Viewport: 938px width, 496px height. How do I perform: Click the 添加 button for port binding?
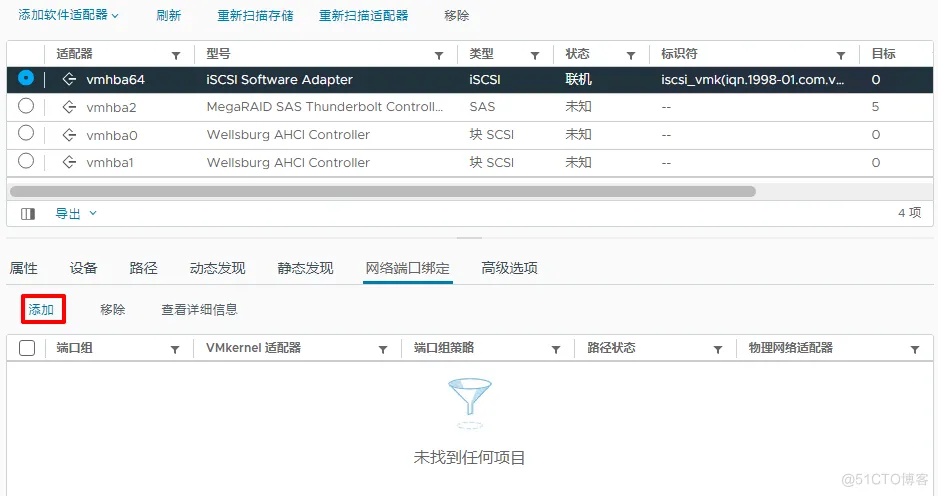pyautogui.click(x=42, y=310)
